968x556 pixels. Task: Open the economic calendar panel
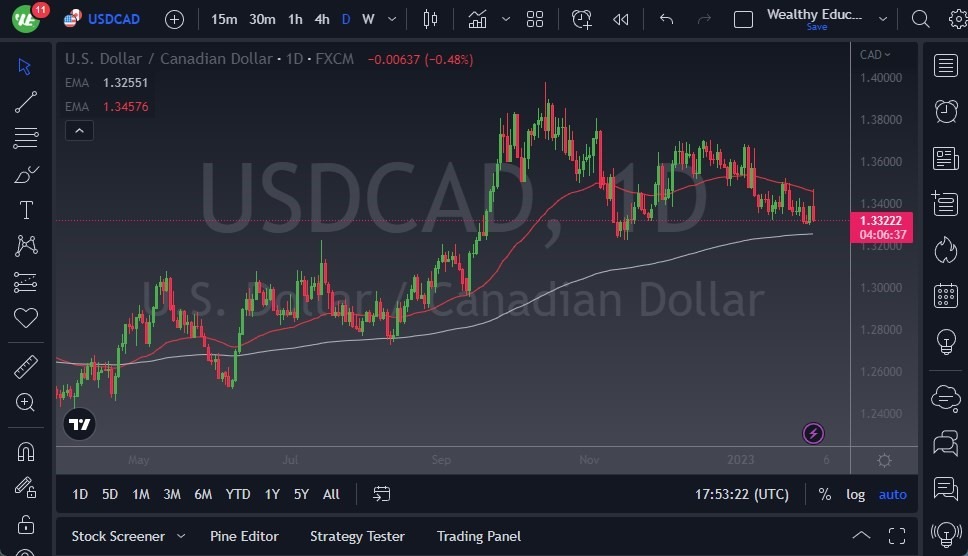click(946, 296)
